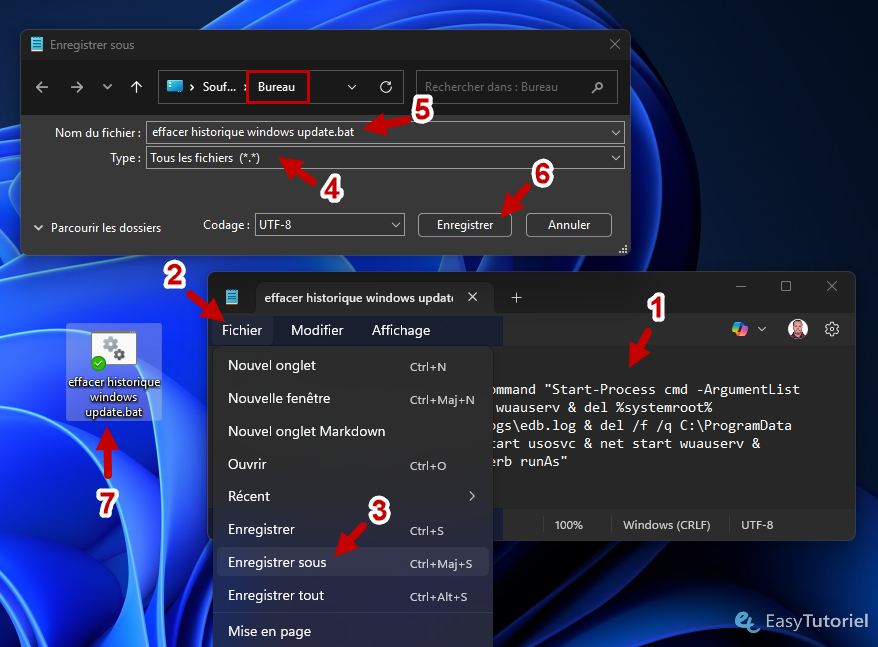
Task: Click the Copilot icon in Notepad
Action: (x=740, y=329)
